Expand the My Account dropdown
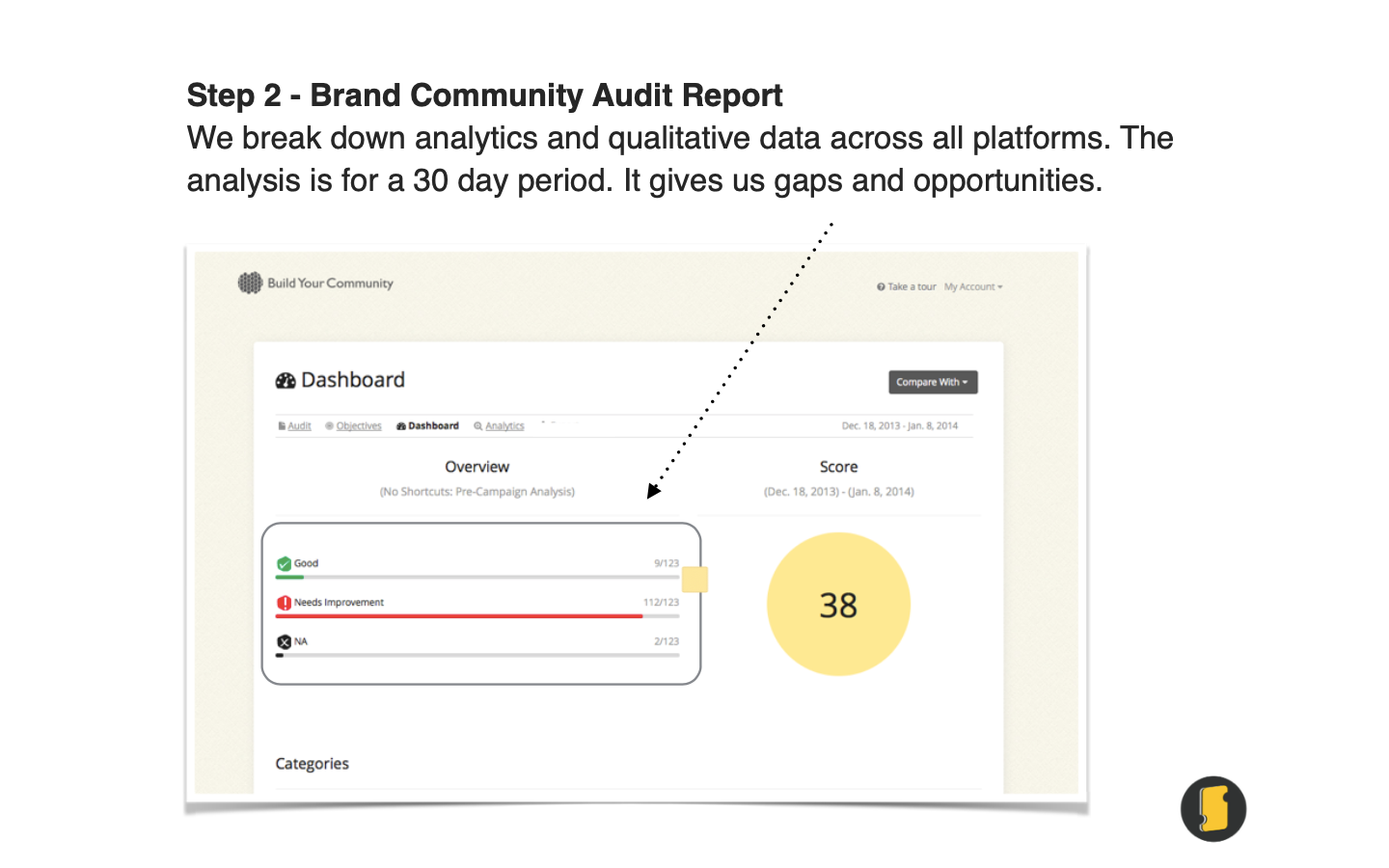1389x868 pixels. coord(973,286)
